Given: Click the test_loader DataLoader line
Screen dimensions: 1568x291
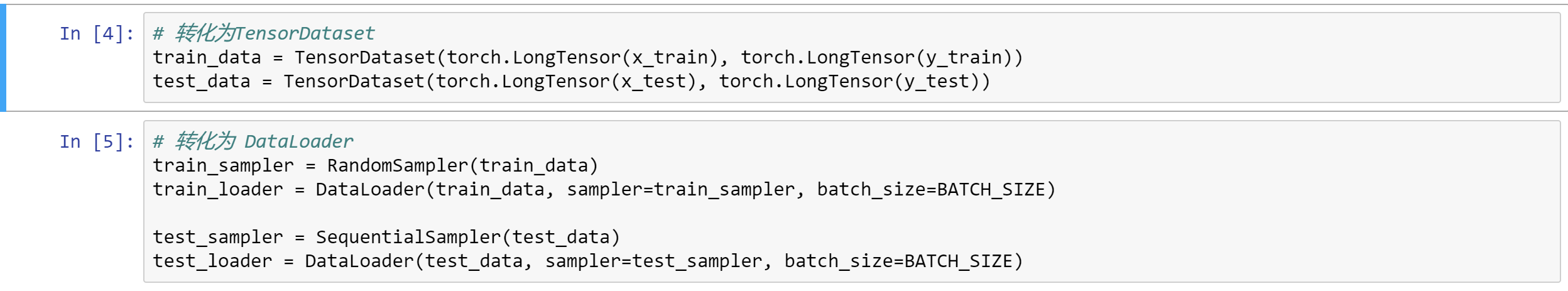Looking at the screenshot, I should click(x=588, y=261).
